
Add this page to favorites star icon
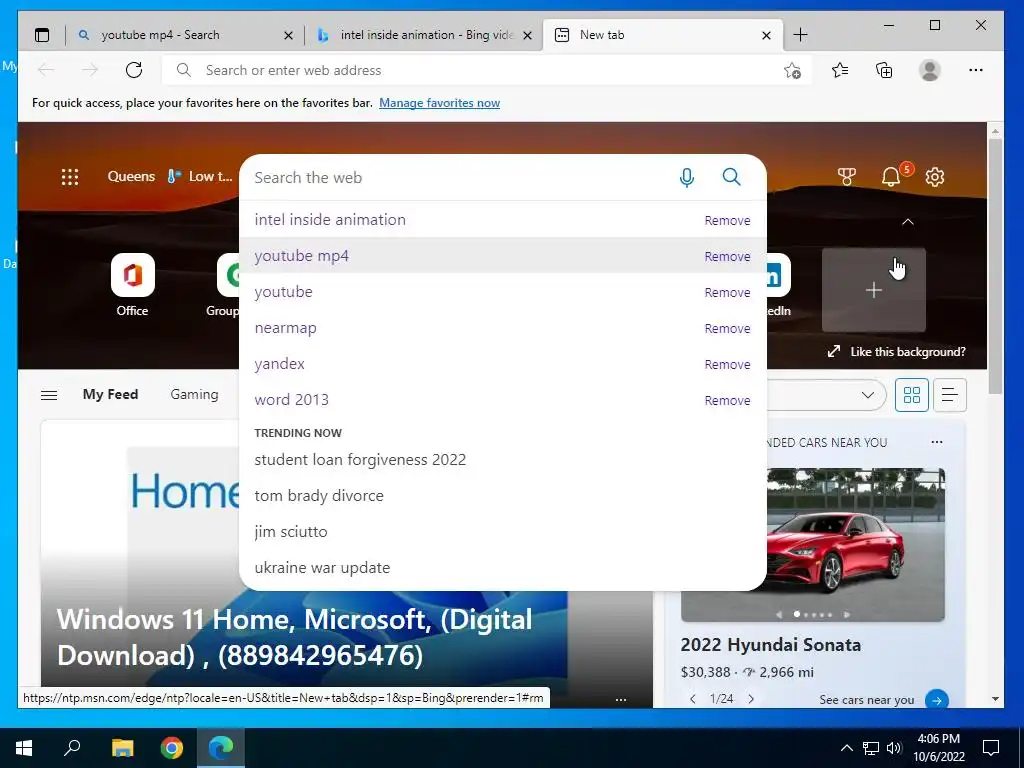point(792,71)
